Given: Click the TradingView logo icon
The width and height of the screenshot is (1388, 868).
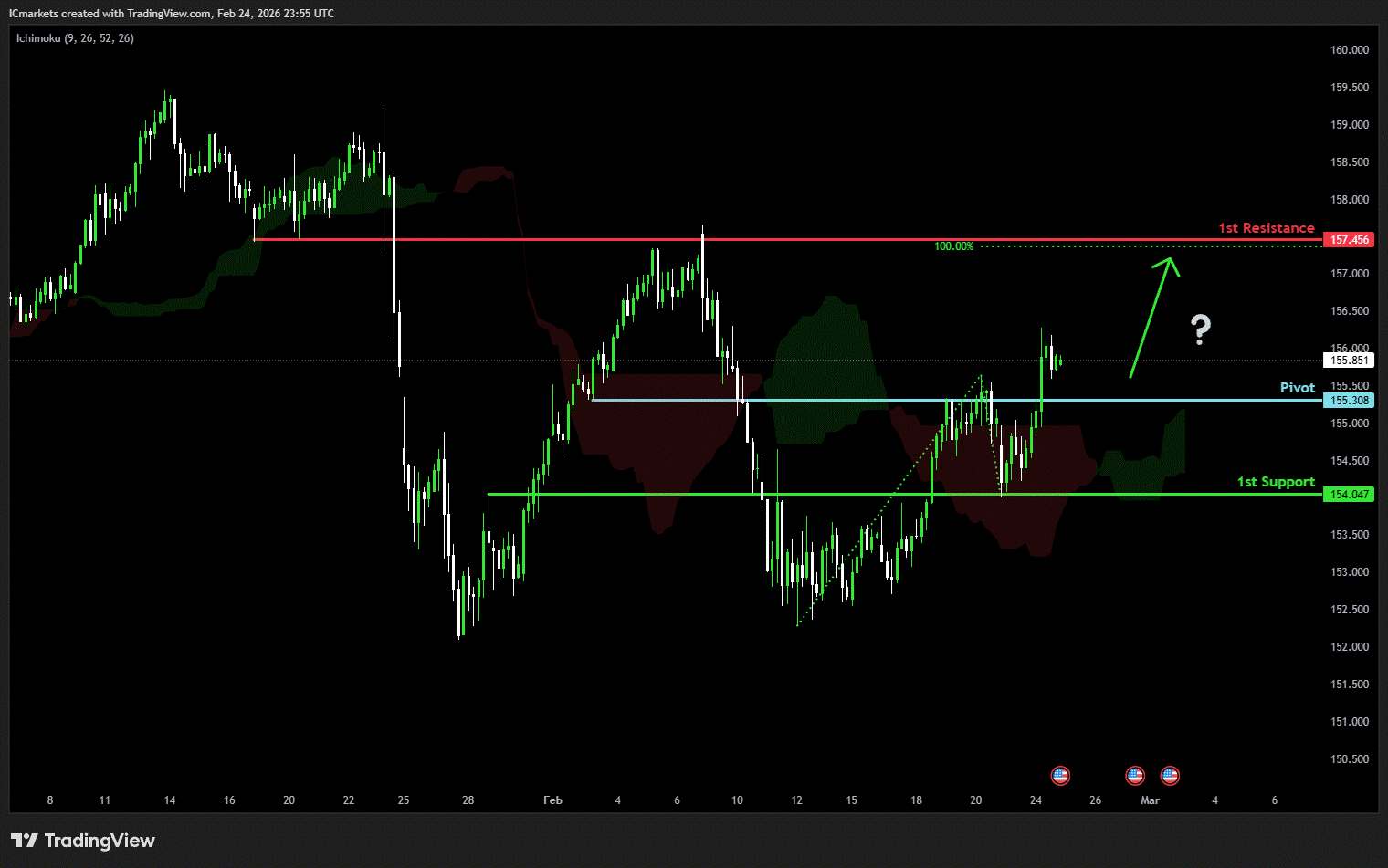Looking at the screenshot, I should (x=25, y=841).
